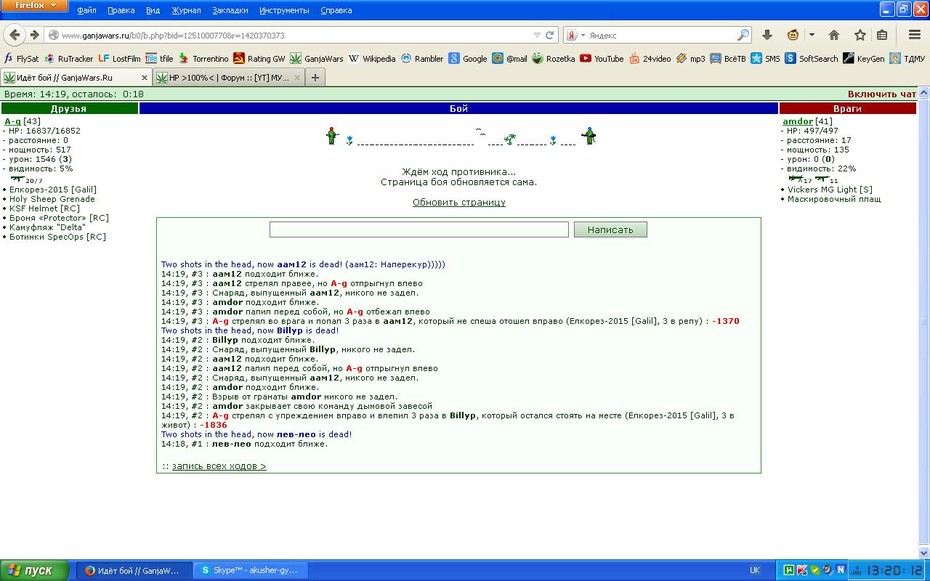The height and width of the screenshot is (581, 930).
Task: Click the Обновить страницу link
Action: pos(458,202)
